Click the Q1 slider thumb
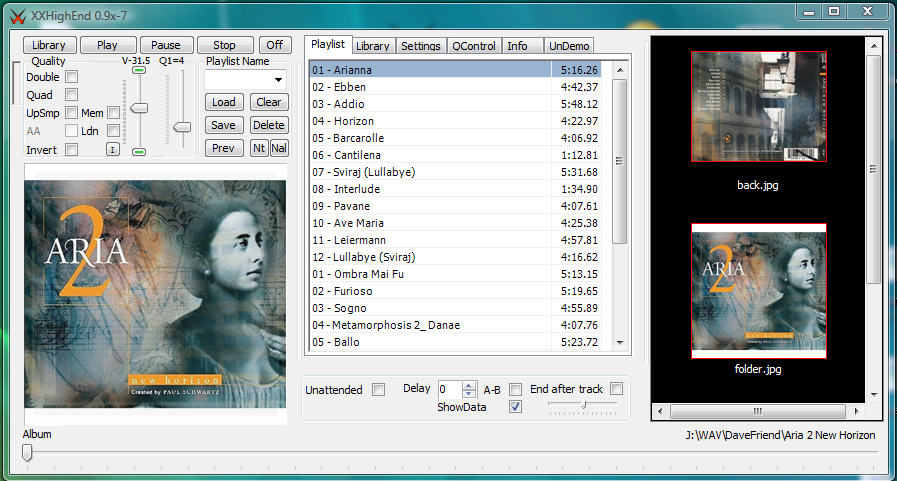Viewport: 897px width, 481px height. point(182,127)
